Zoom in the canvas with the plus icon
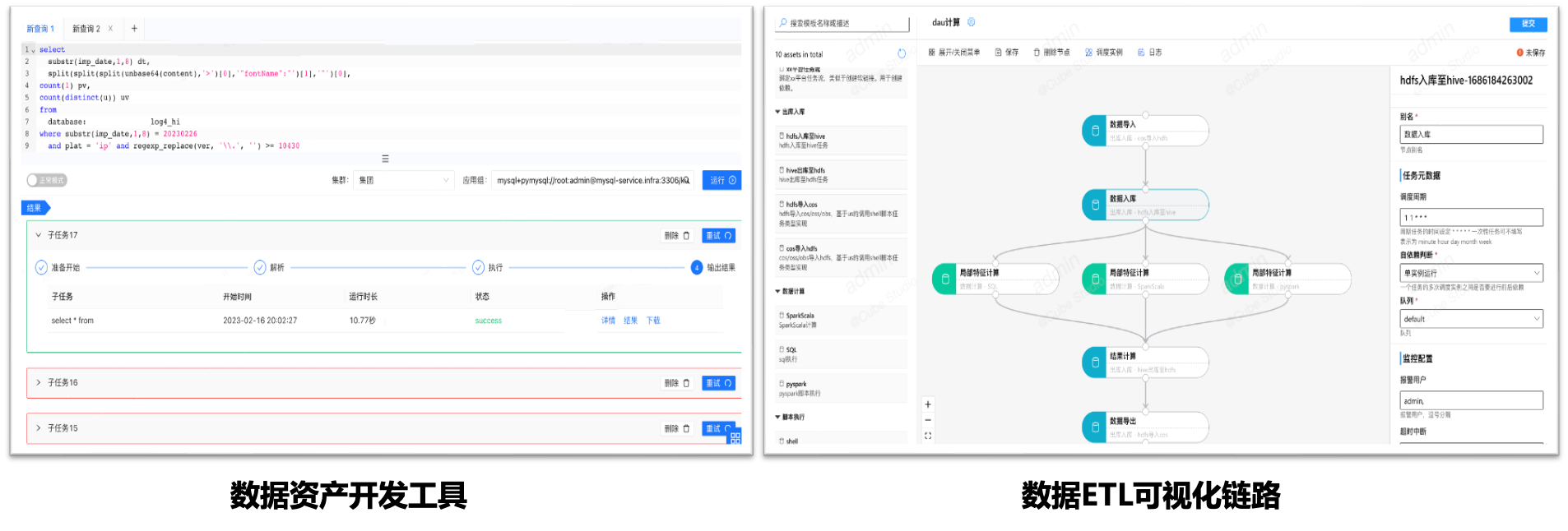The width and height of the screenshot is (1568, 531). point(928,404)
